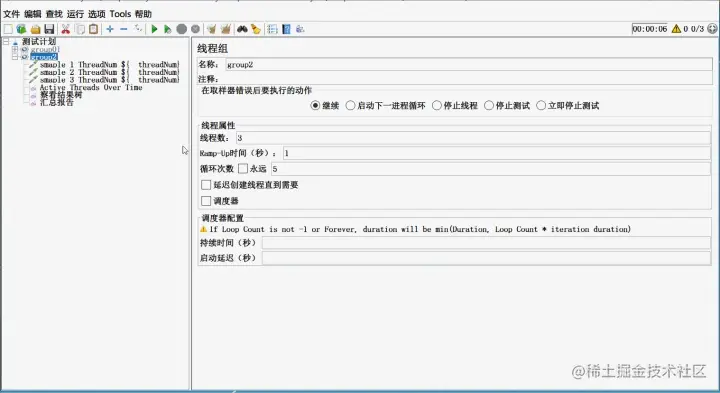Click the grey Stop button icon

pos(182,29)
